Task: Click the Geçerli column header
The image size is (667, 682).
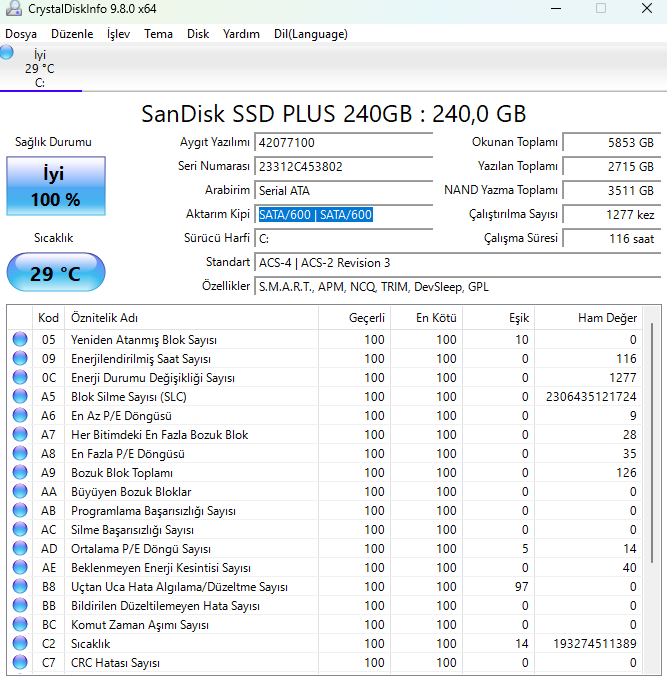Action: (354, 318)
